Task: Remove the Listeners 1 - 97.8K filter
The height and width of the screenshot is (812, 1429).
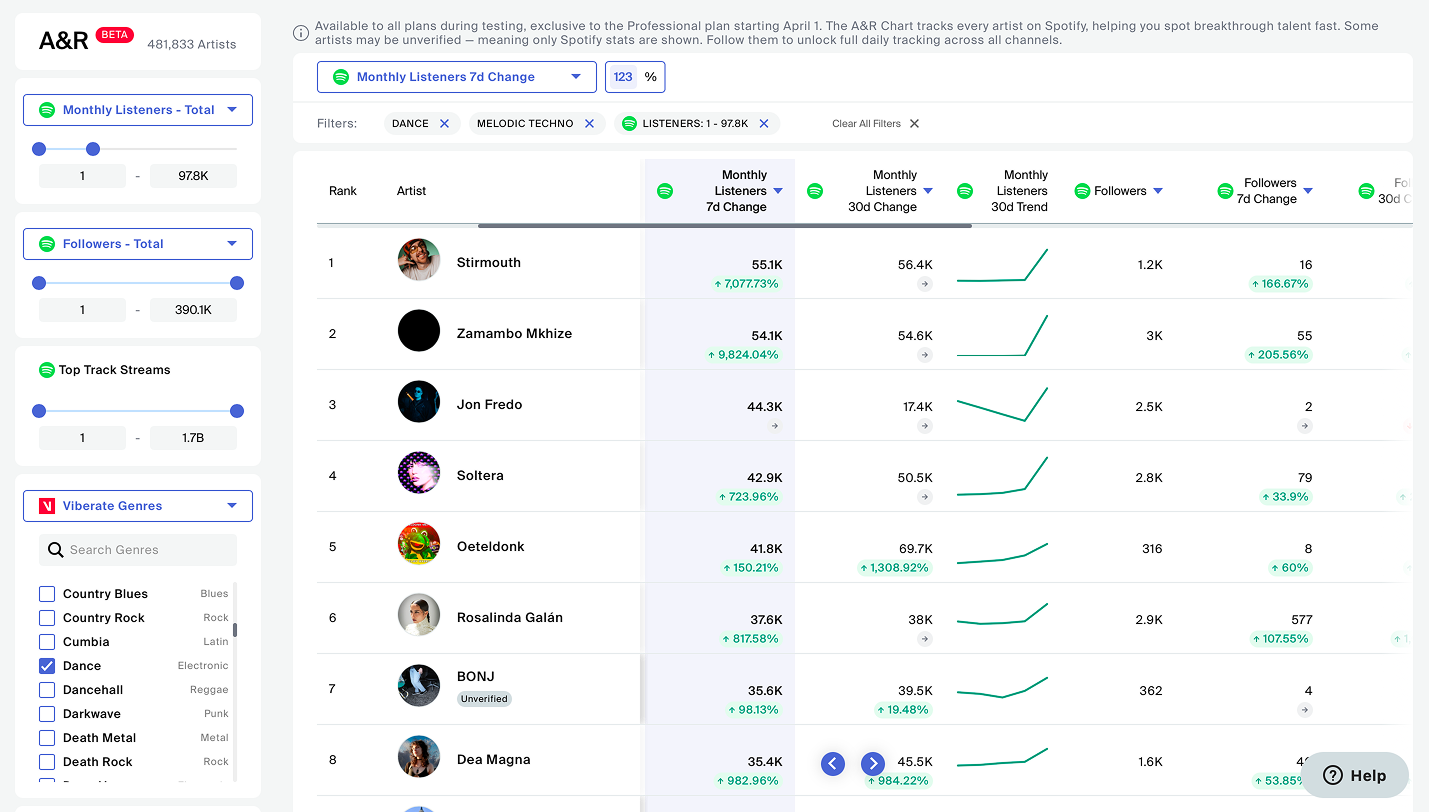Action: pyautogui.click(x=764, y=124)
